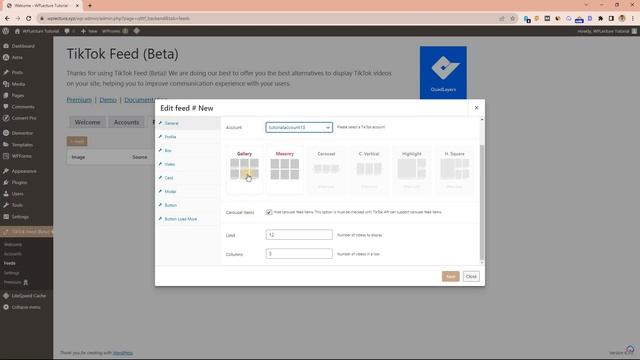Open comments bubble in admin bar

point(67,31)
